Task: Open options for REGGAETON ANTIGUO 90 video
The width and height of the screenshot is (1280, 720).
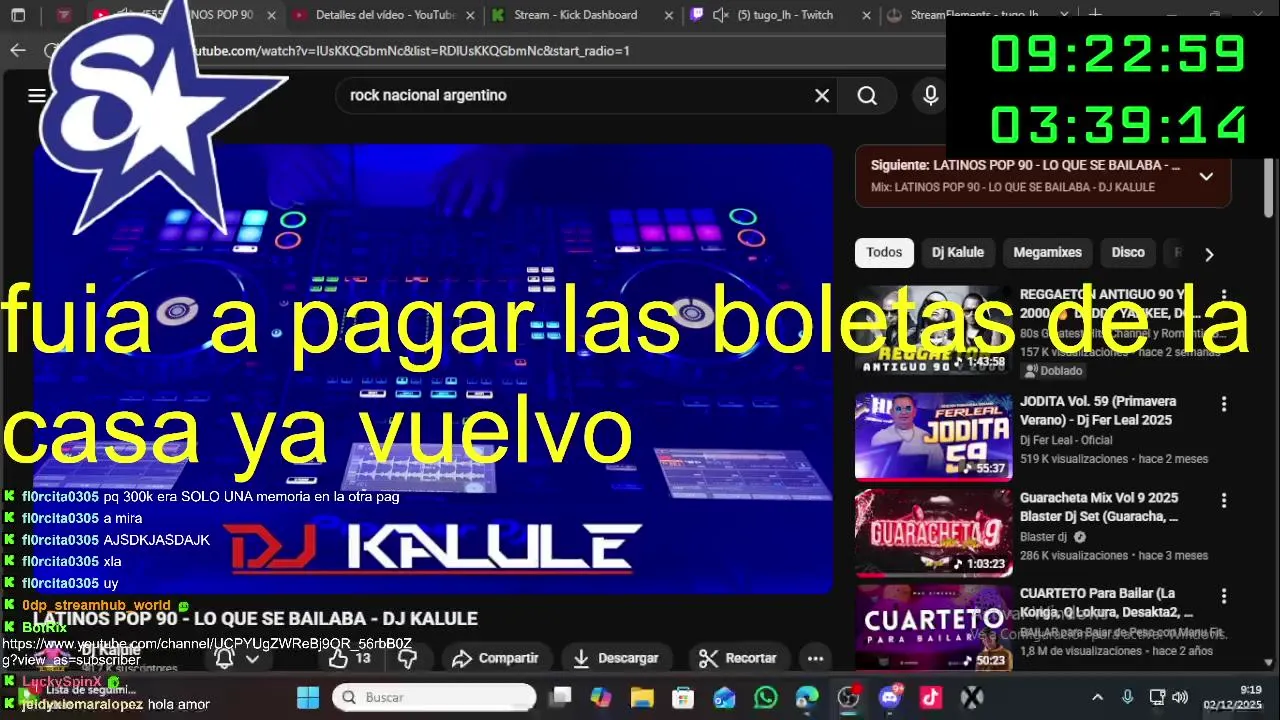Action: tap(1223, 297)
